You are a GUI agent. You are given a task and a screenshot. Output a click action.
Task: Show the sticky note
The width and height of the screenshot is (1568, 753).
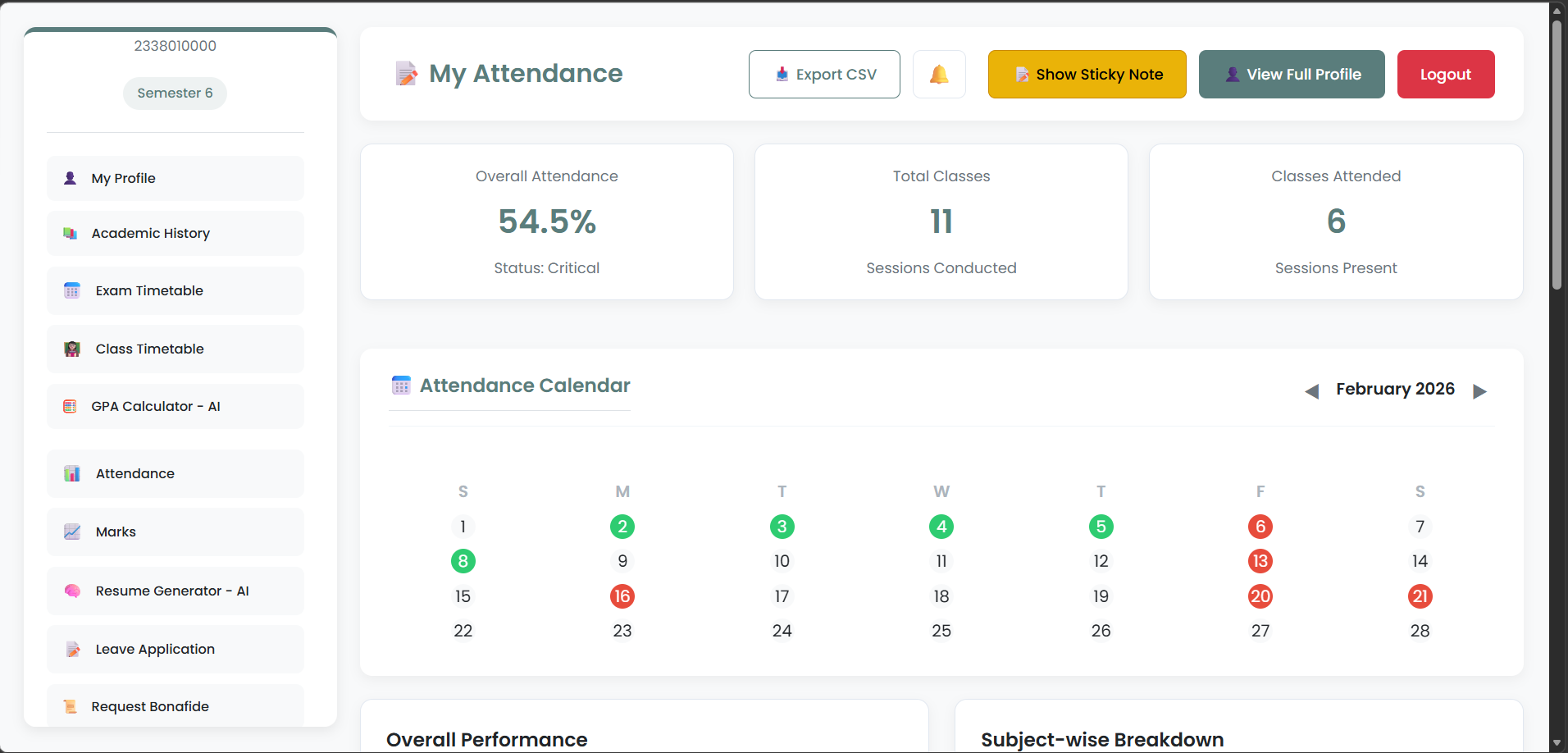(1087, 75)
